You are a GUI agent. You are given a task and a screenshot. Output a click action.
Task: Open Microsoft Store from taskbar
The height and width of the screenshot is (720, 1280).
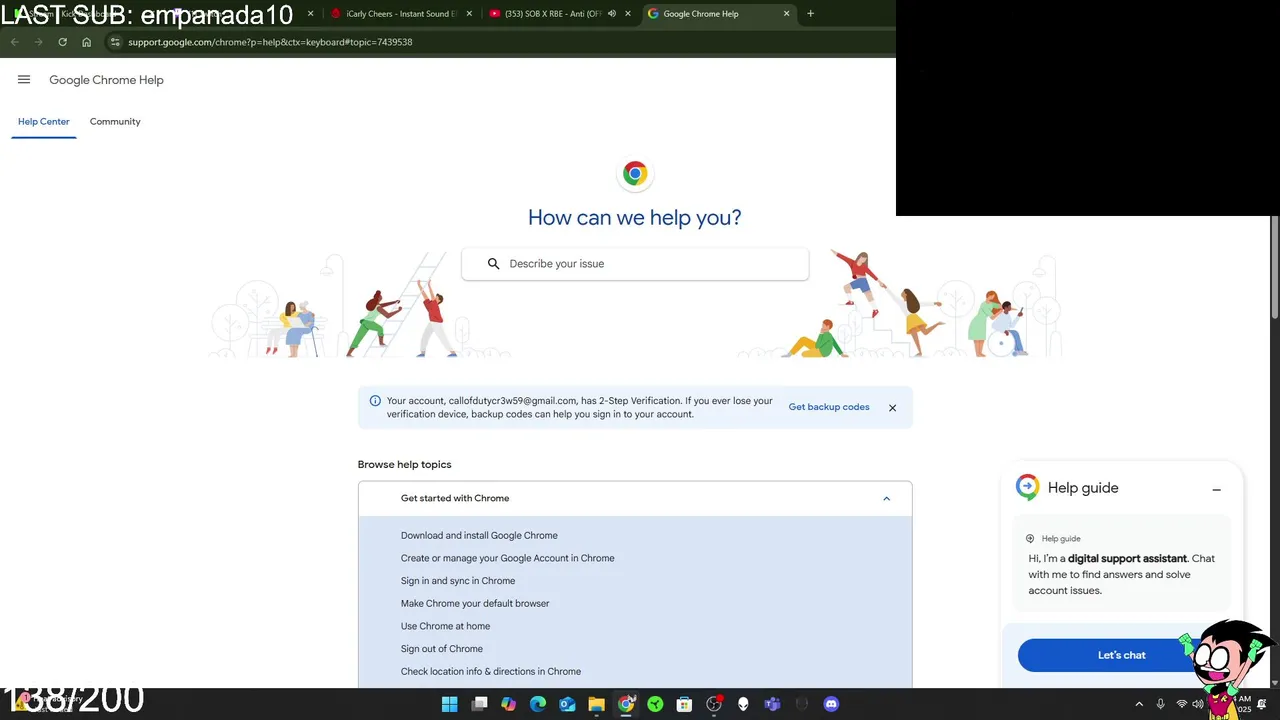pyautogui.click(x=684, y=704)
